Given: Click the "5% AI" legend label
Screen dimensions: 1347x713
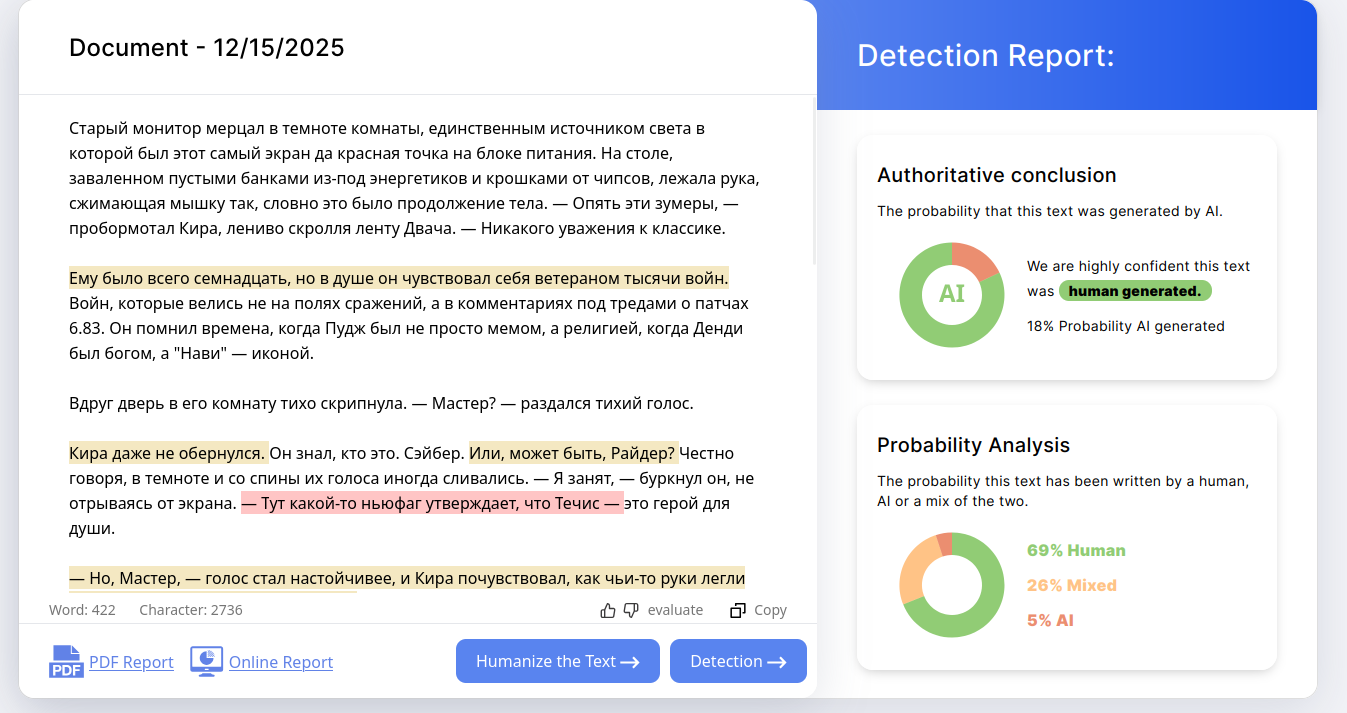Looking at the screenshot, I should [x=1050, y=620].
